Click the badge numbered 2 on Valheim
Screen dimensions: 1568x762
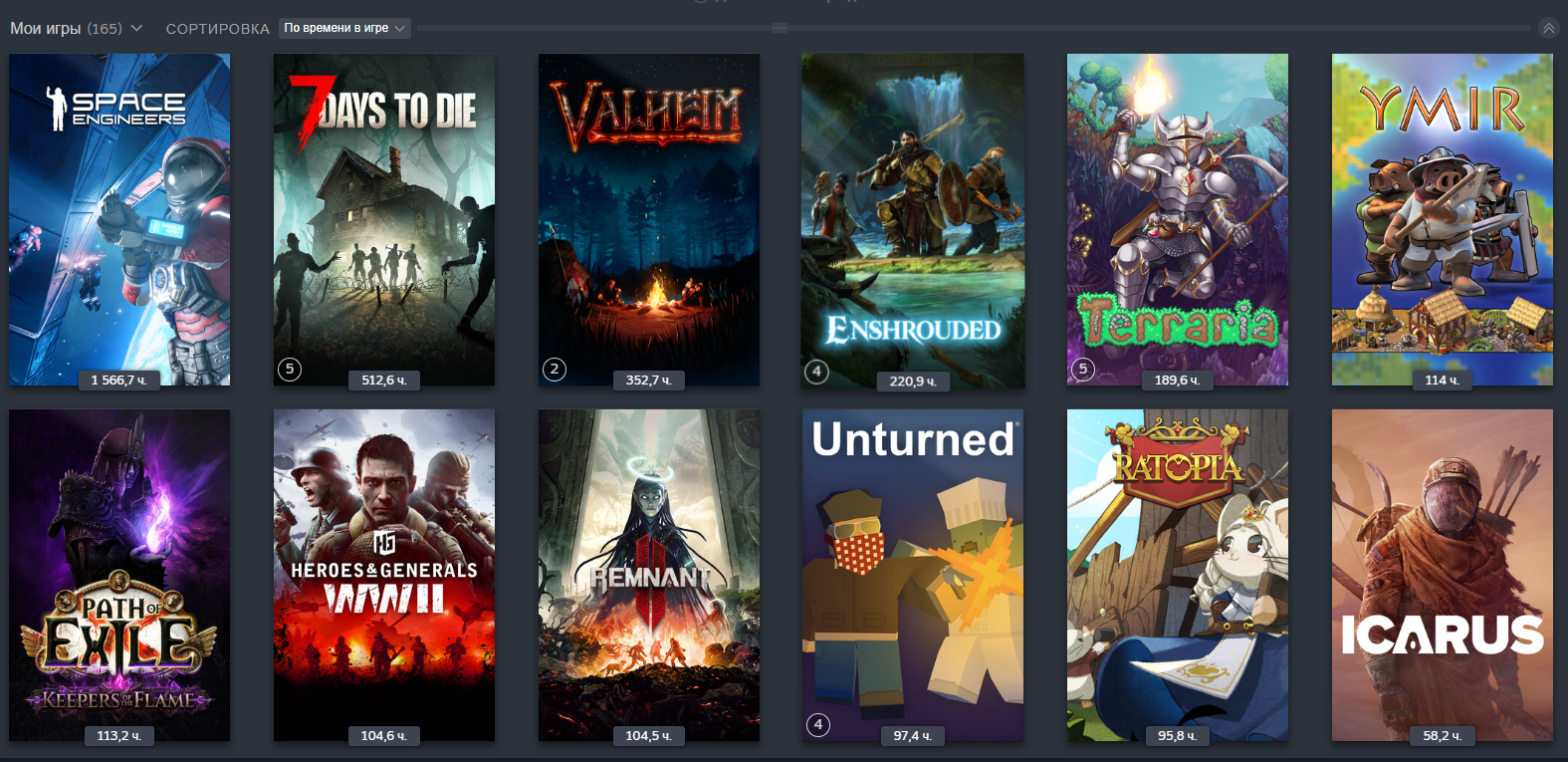coord(555,370)
